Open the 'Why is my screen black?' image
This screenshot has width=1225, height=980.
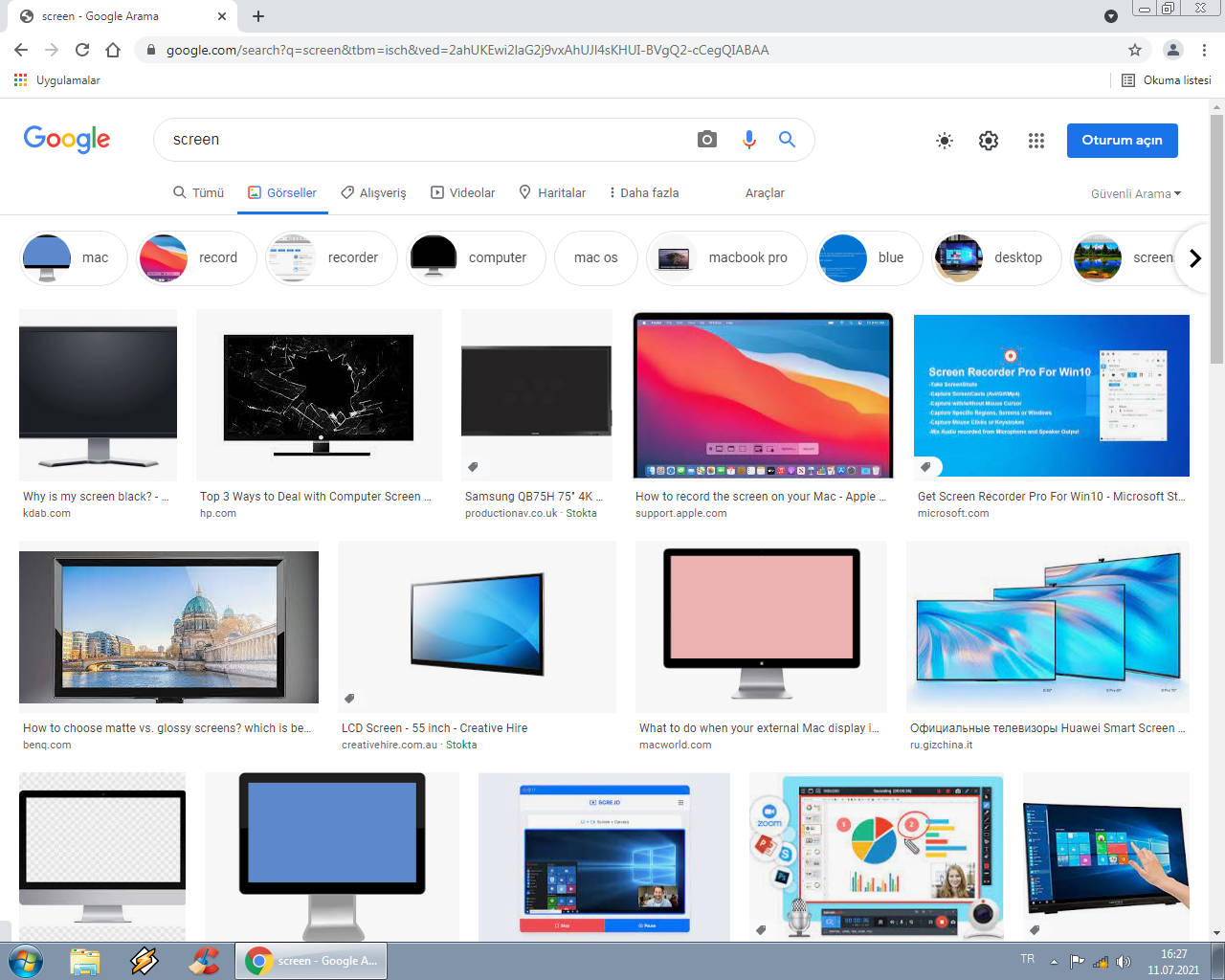98,395
